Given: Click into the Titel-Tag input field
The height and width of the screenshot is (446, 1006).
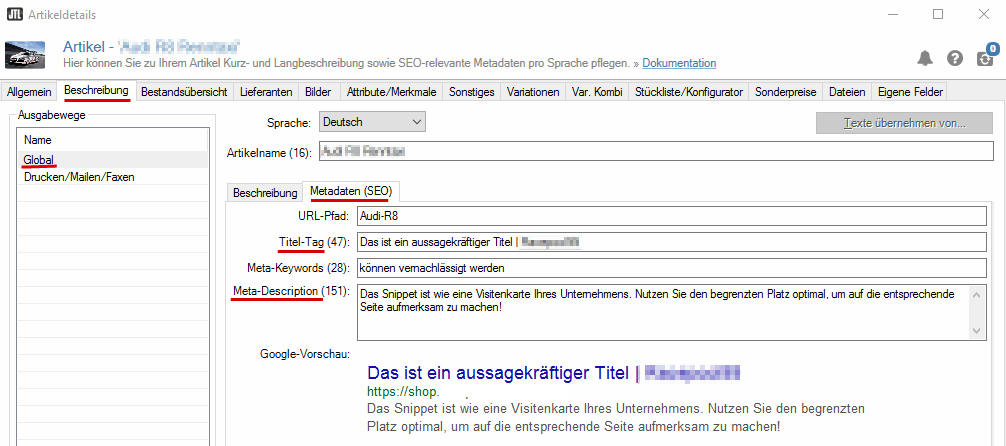Looking at the screenshot, I should pyautogui.click(x=671, y=242).
